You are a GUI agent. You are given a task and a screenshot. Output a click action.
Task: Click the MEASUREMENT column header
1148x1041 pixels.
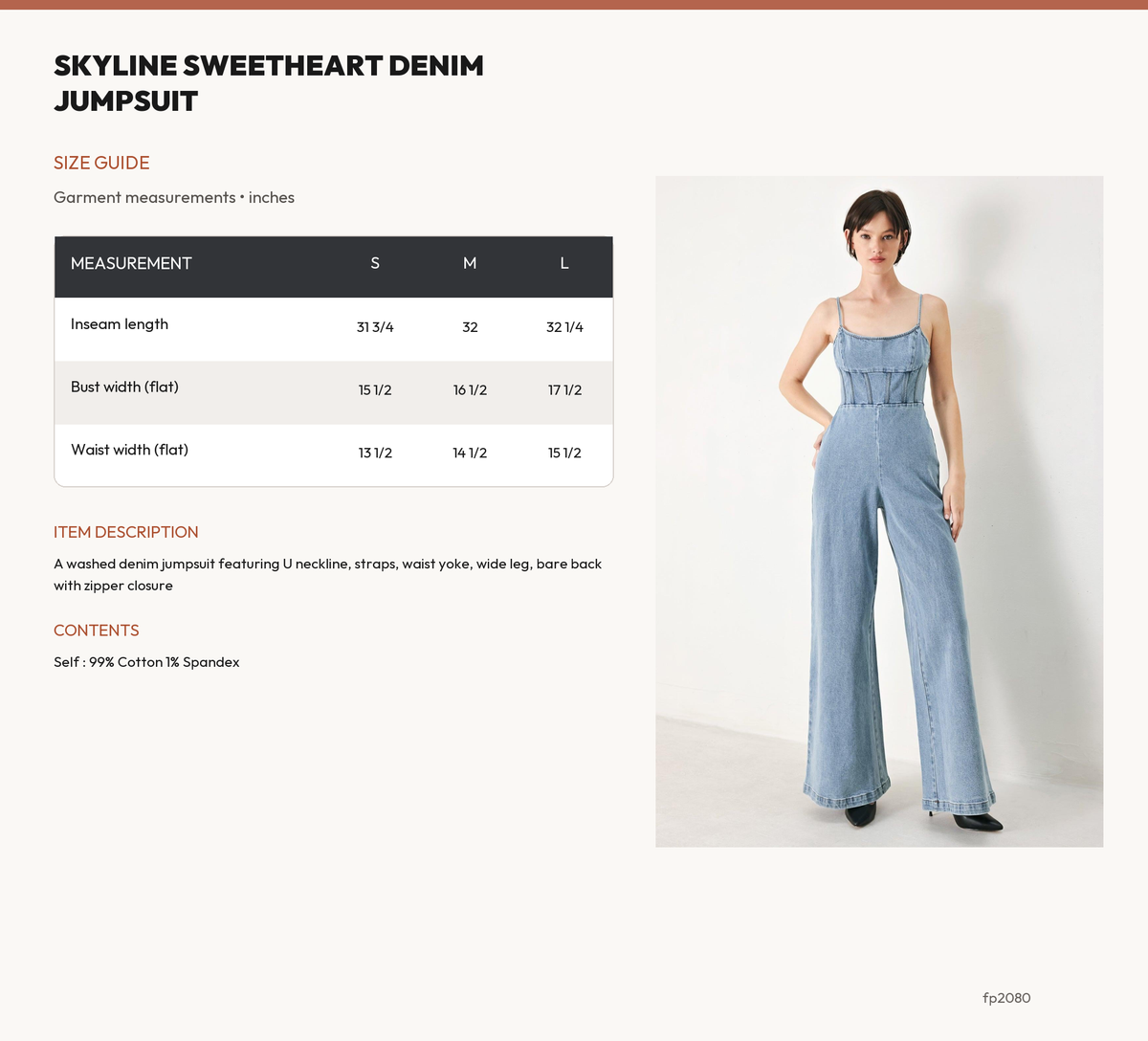[131, 263]
